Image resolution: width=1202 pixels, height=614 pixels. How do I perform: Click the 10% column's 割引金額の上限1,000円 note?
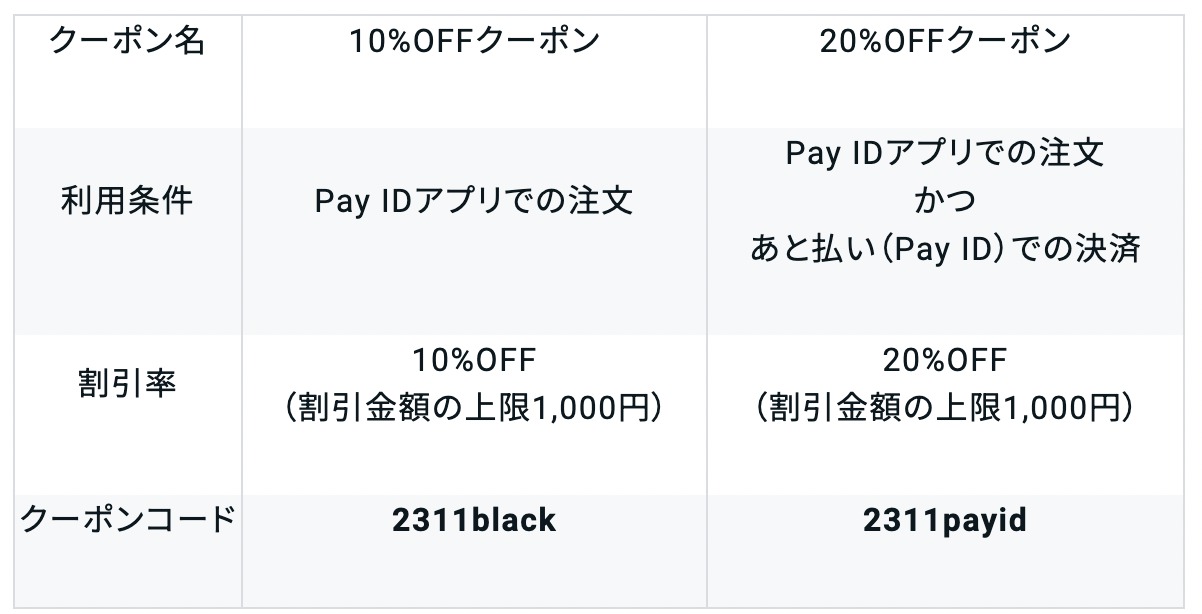coord(474,407)
